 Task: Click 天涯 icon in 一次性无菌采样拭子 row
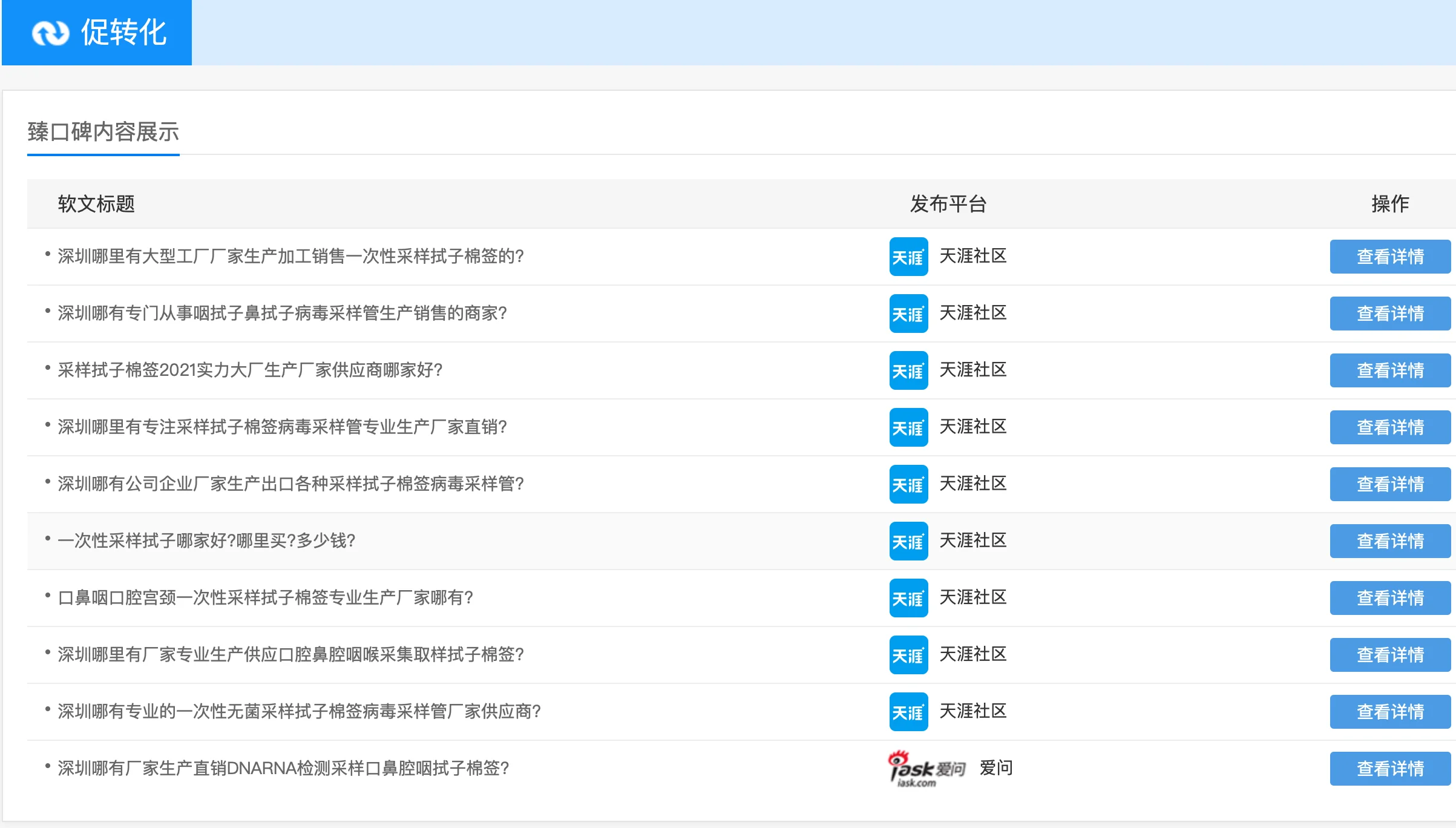click(x=908, y=712)
